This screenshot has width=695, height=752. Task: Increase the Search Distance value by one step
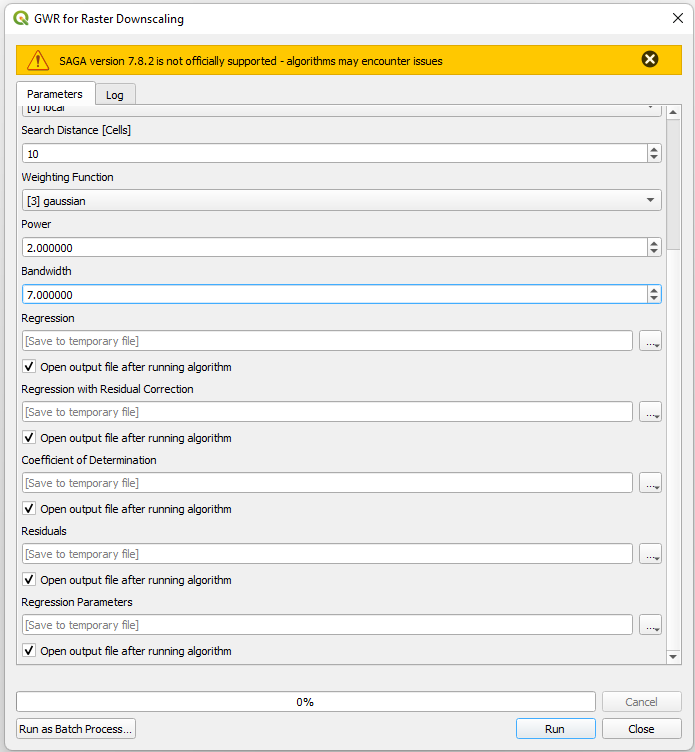tap(654, 149)
